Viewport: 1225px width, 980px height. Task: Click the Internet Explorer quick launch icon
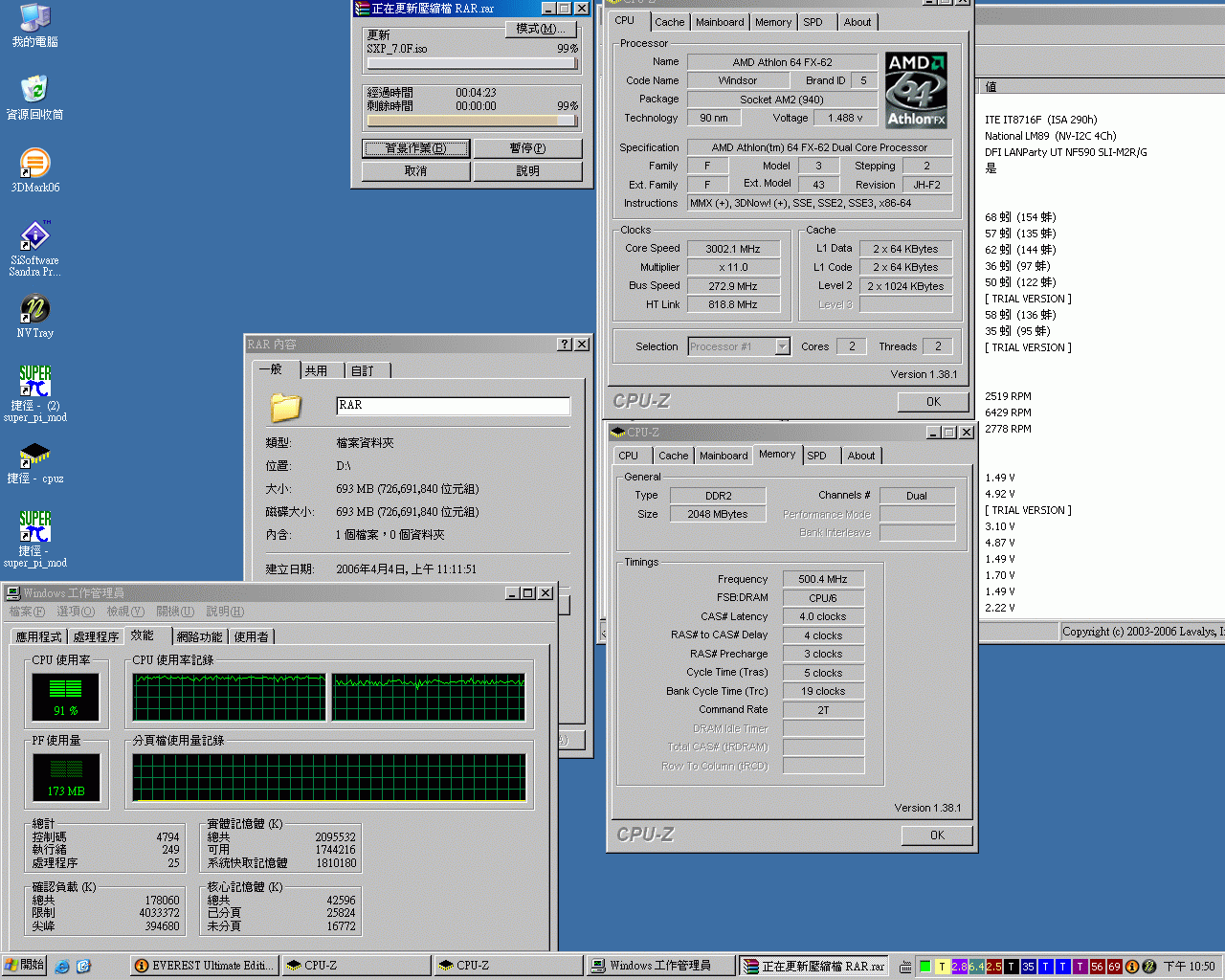click(x=62, y=967)
